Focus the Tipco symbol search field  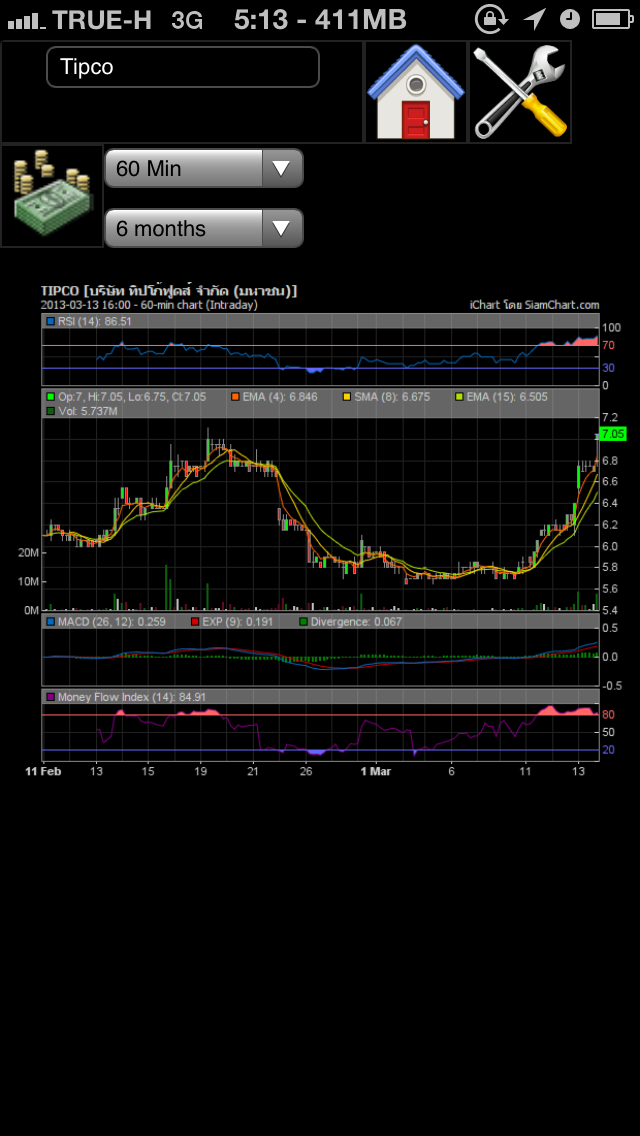[x=183, y=67]
